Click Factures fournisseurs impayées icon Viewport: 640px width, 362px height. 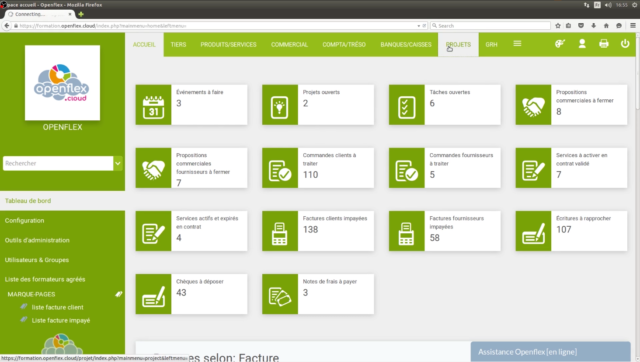(407, 231)
